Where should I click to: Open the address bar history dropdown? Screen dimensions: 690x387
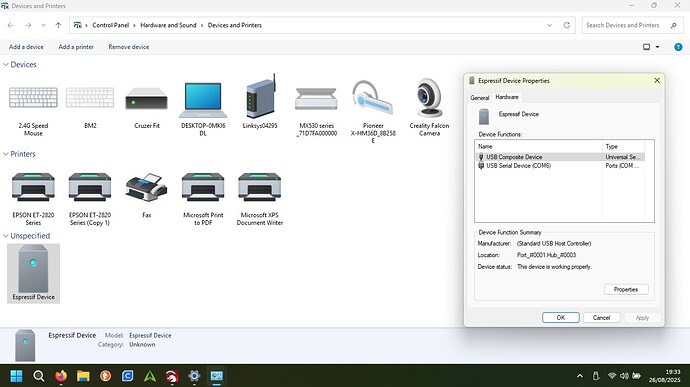549,26
